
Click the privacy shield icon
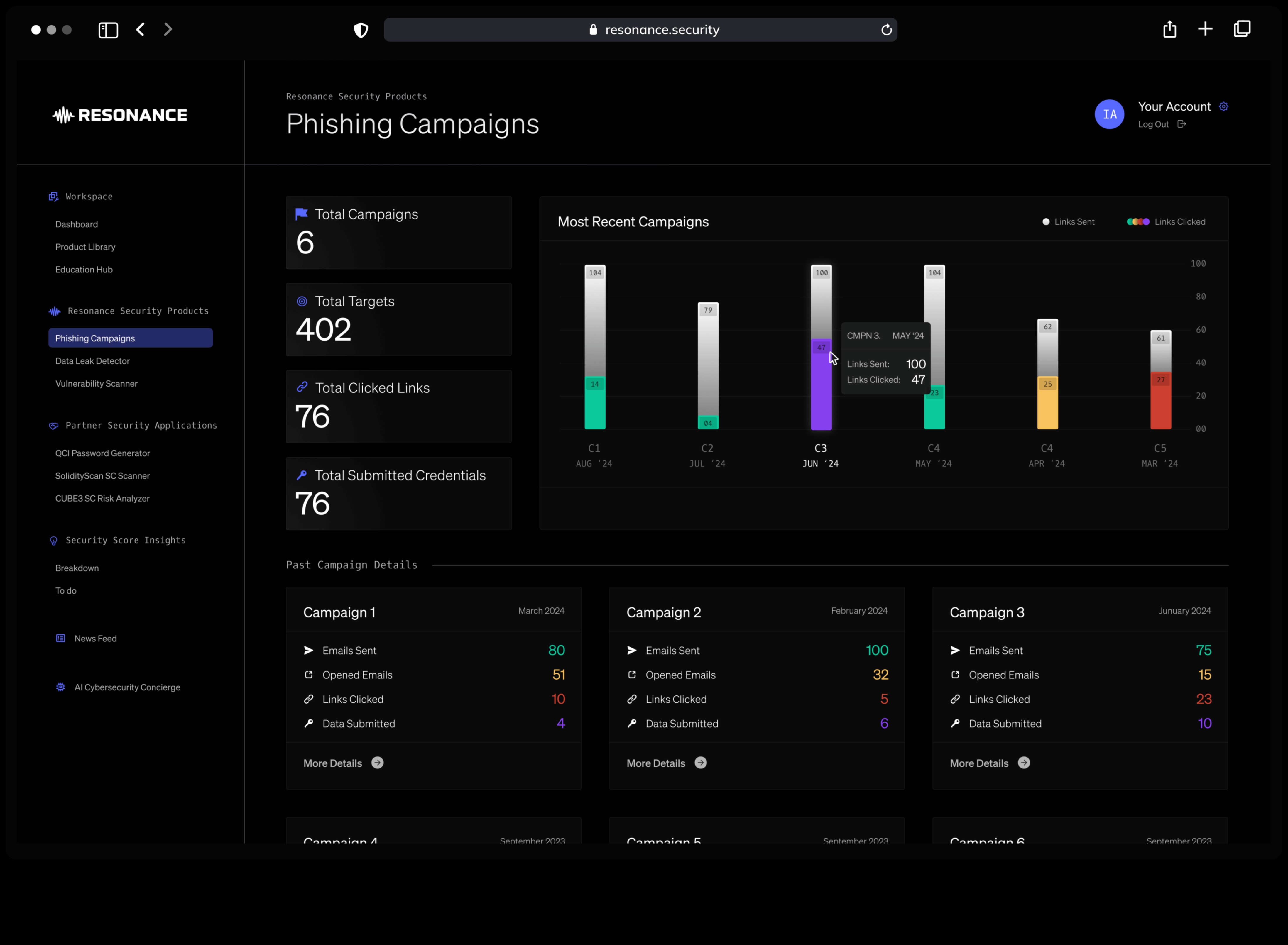pyautogui.click(x=361, y=30)
